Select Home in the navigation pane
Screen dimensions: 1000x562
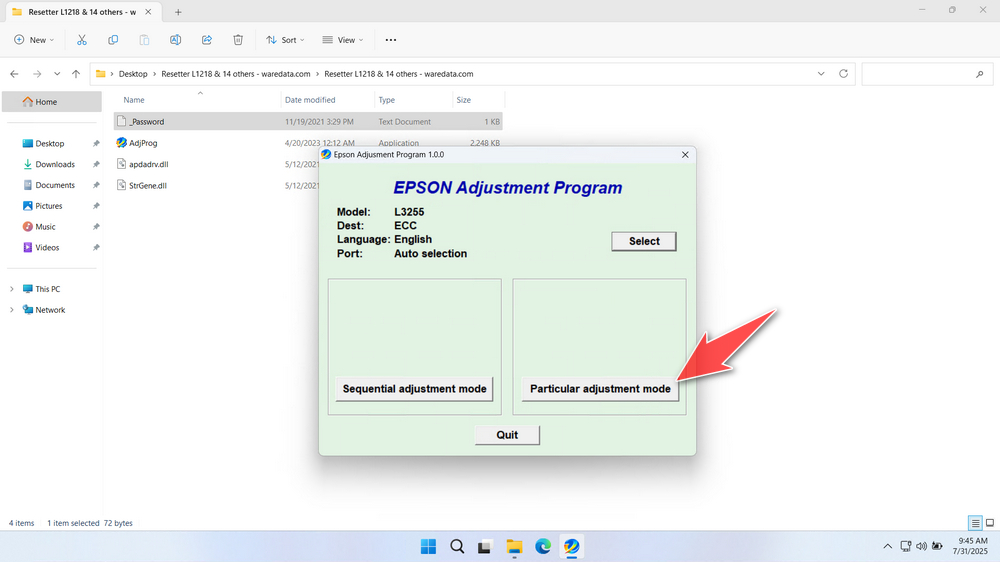pyautogui.click(x=52, y=101)
